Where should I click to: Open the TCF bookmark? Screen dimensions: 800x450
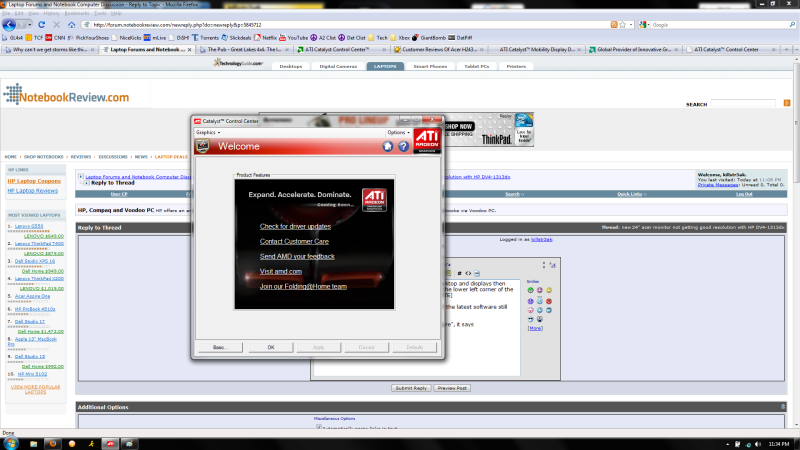coord(34,38)
